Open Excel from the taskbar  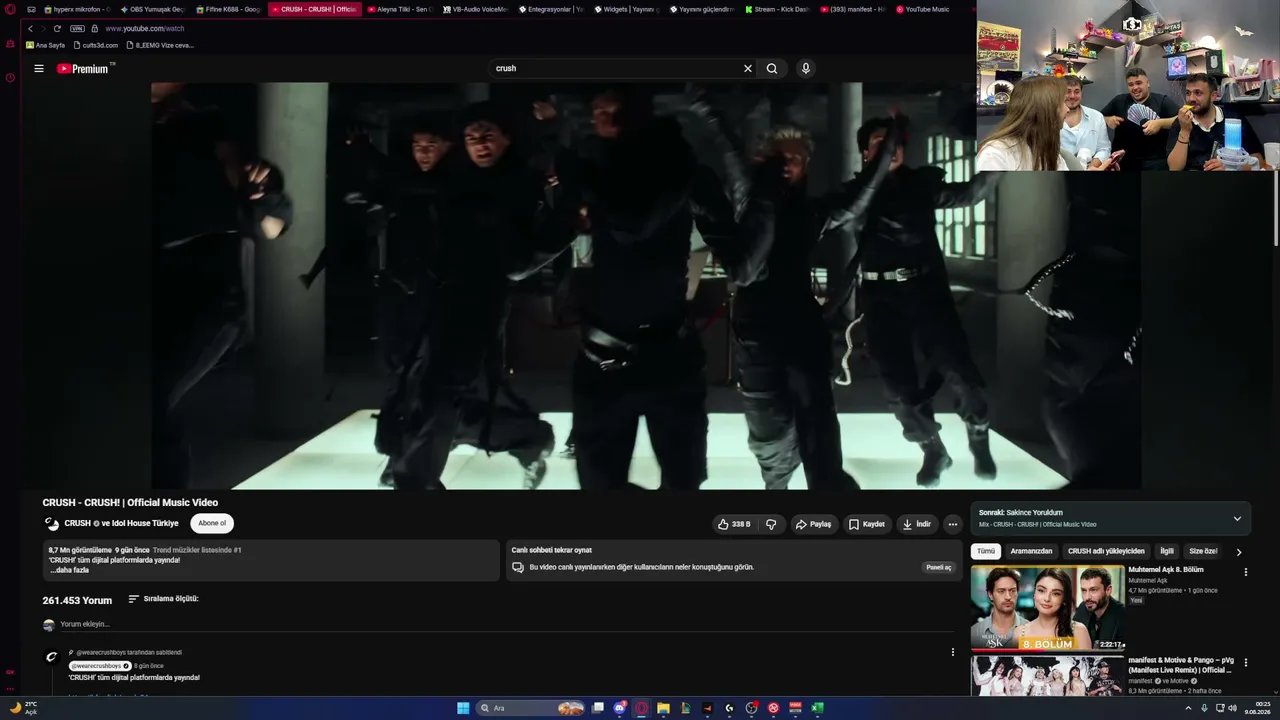(x=817, y=708)
